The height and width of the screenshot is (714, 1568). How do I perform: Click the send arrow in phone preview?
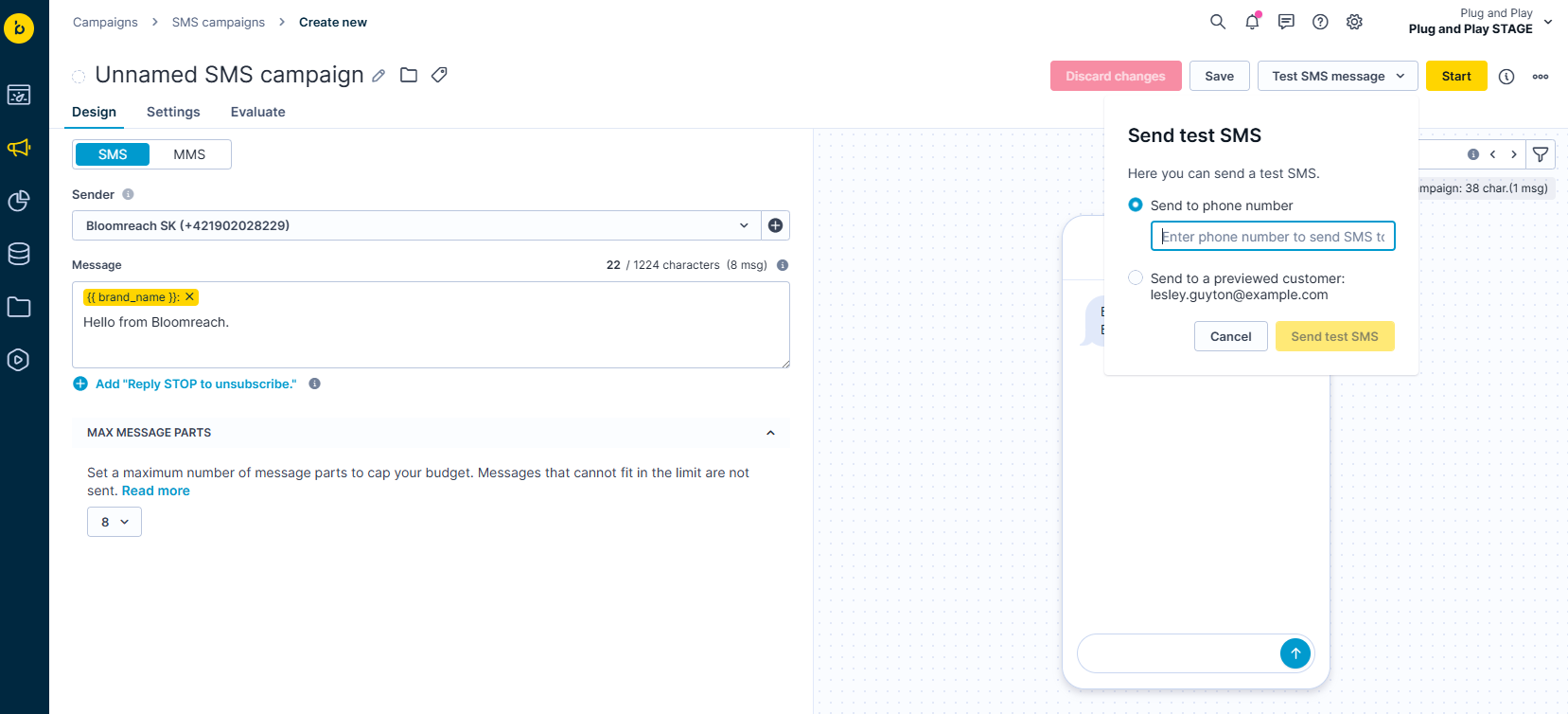[1295, 652]
